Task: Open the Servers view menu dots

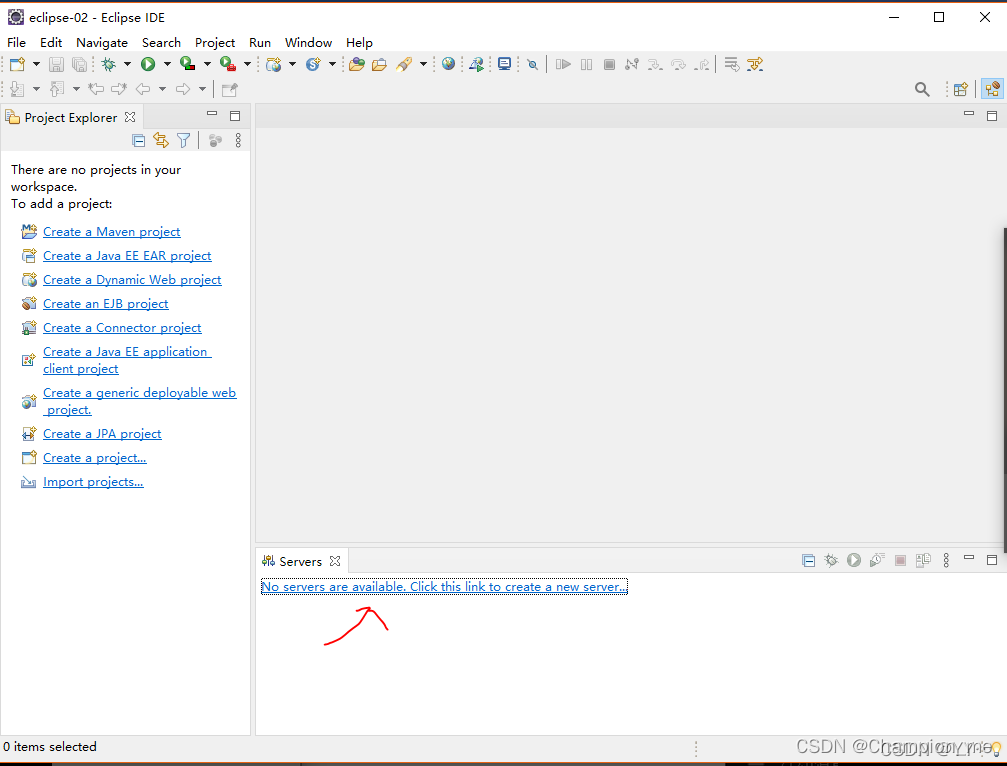Action: click(946, 561)
